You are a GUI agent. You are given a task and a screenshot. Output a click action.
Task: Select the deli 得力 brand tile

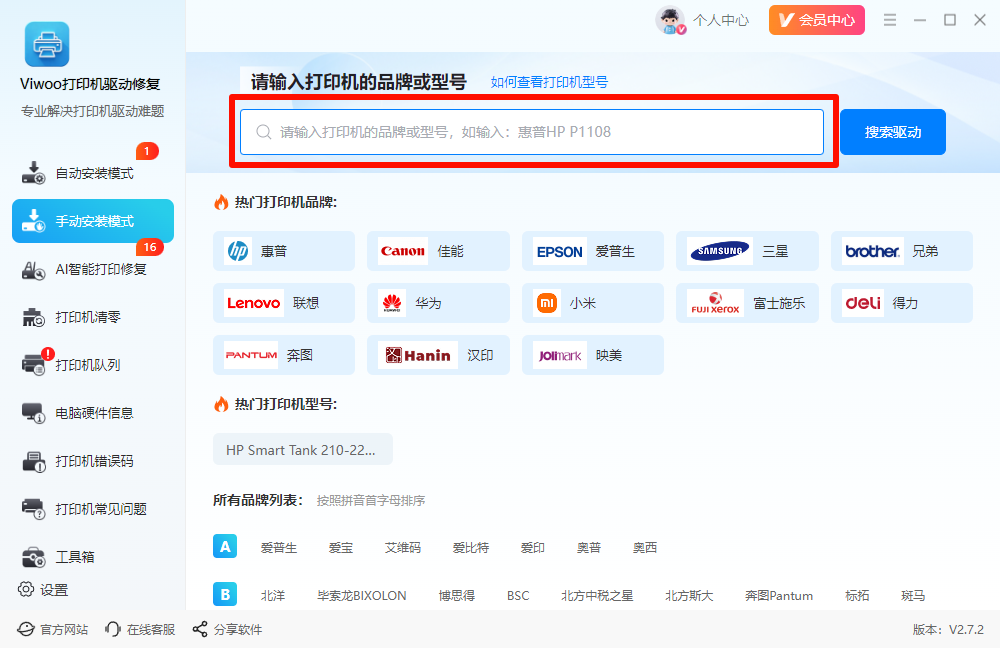902,303
